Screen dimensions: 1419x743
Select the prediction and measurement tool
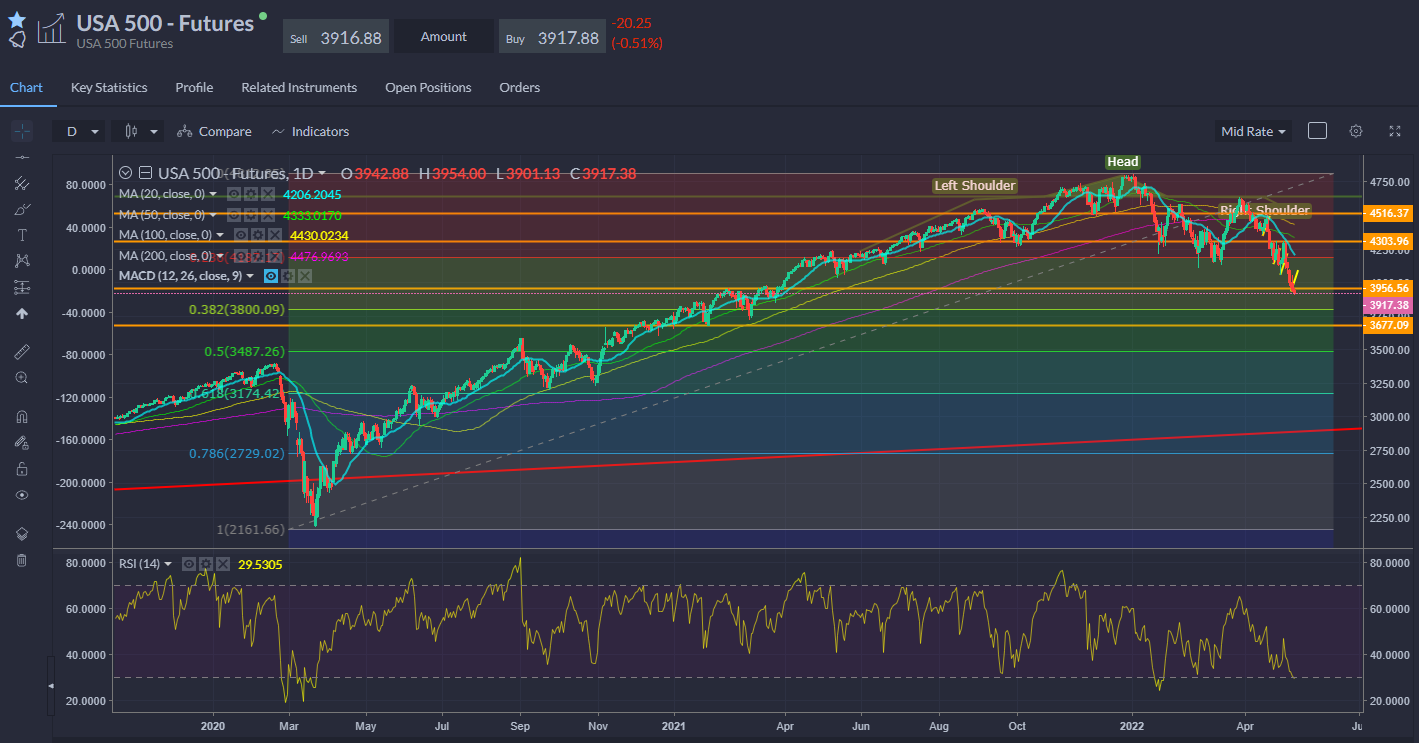point(22,287)
